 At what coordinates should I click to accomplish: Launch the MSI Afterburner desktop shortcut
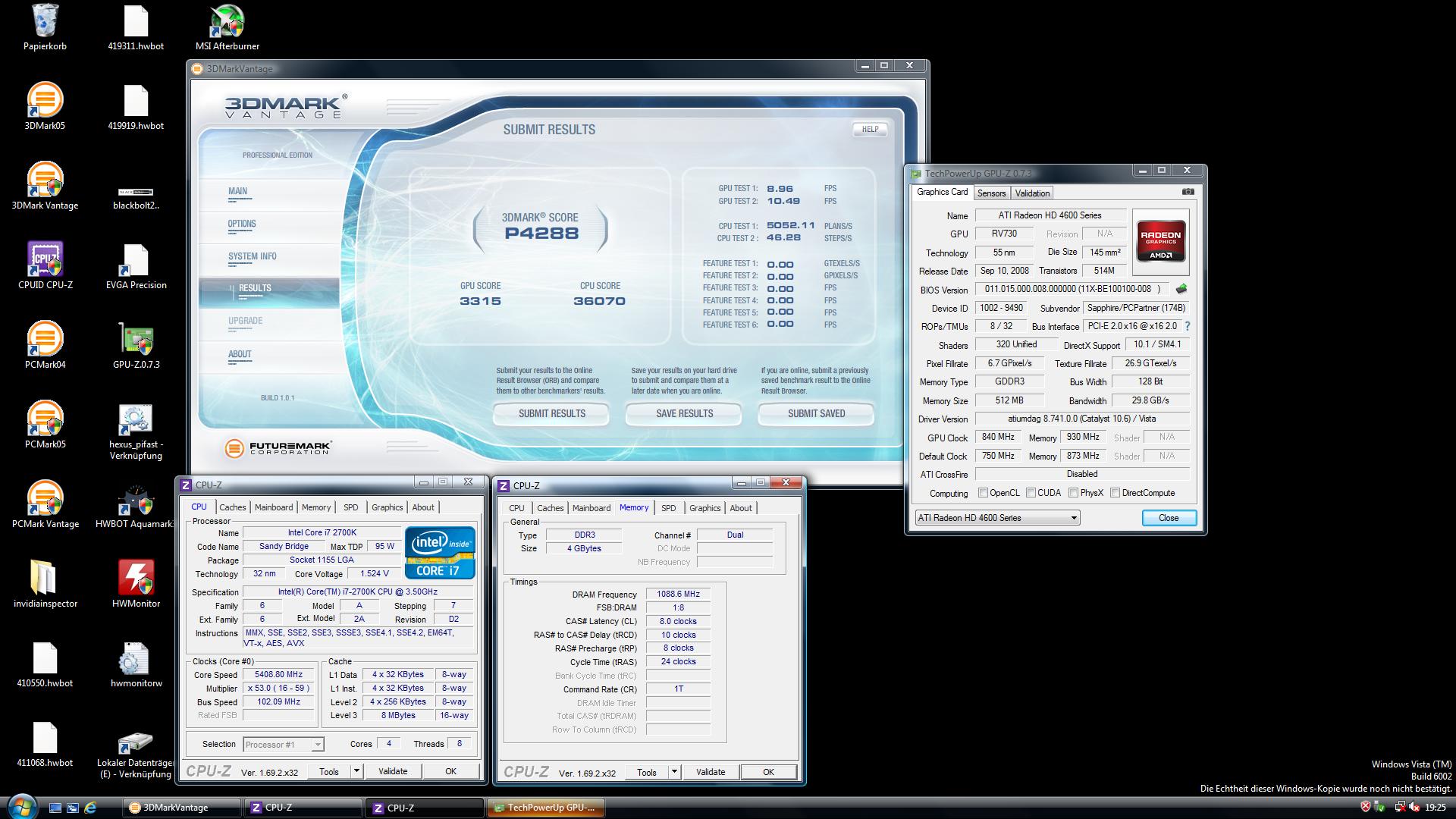[227, 28]
